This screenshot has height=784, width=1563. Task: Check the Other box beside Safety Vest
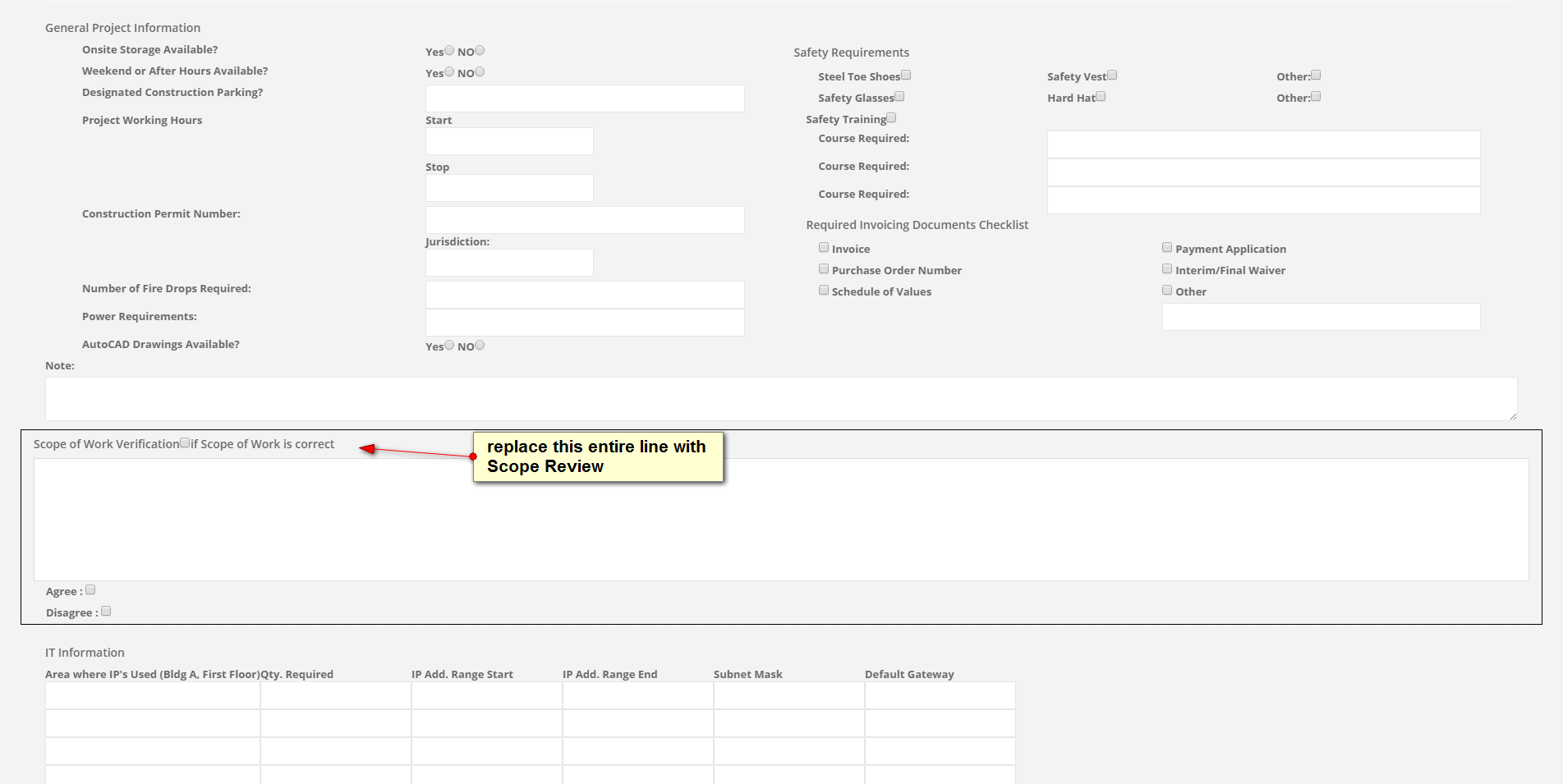[x=1316, y=75]
